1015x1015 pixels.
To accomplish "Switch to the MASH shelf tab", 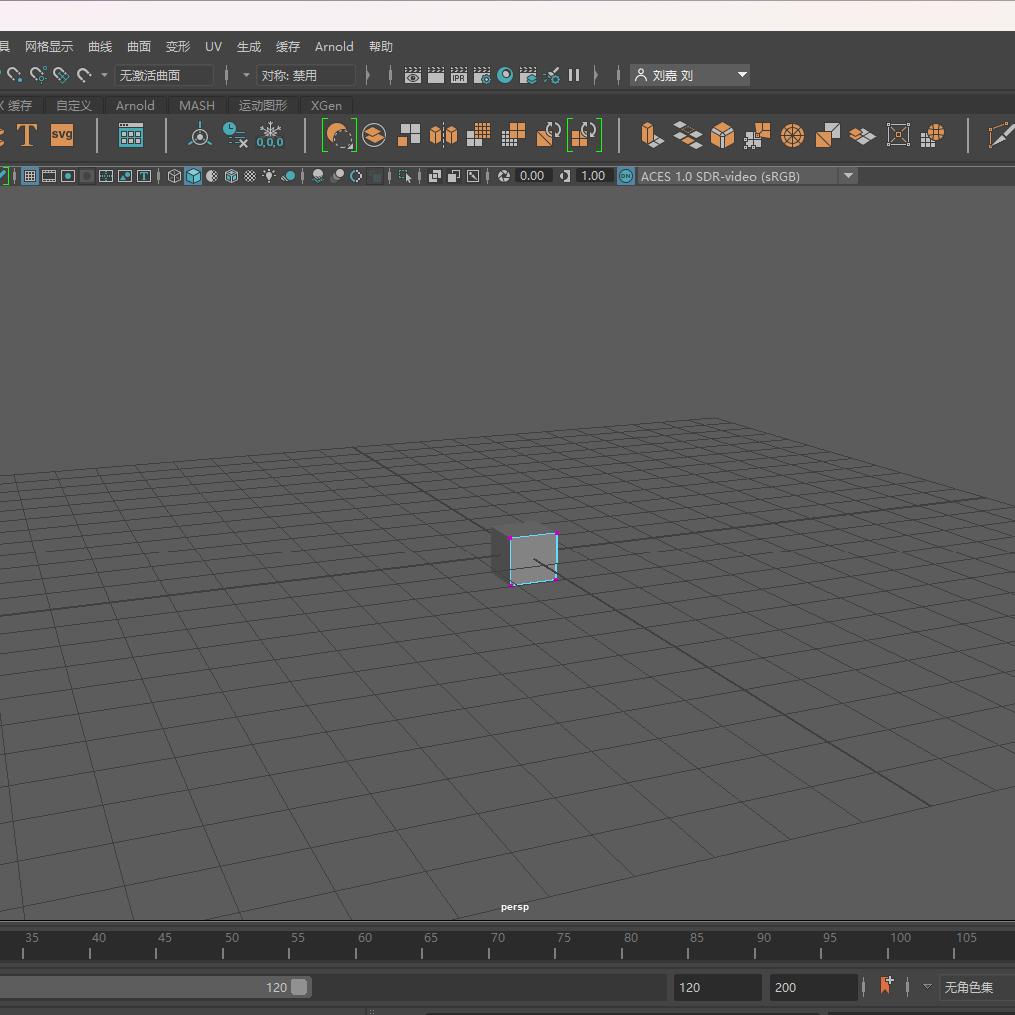I will (197, 106).
